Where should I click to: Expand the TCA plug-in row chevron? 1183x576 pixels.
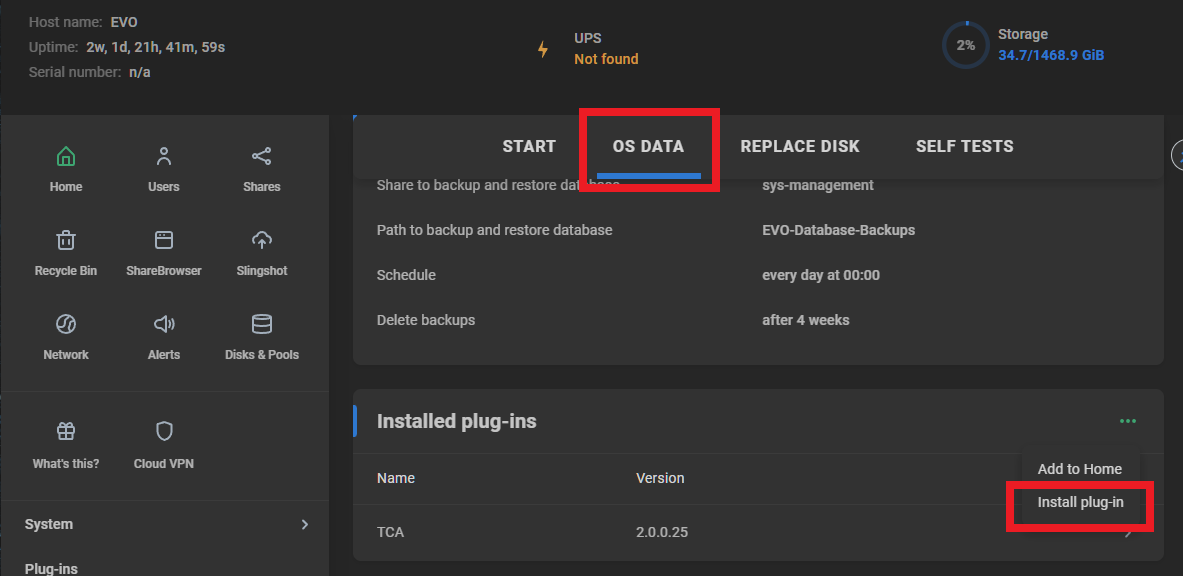(1128, 532)
